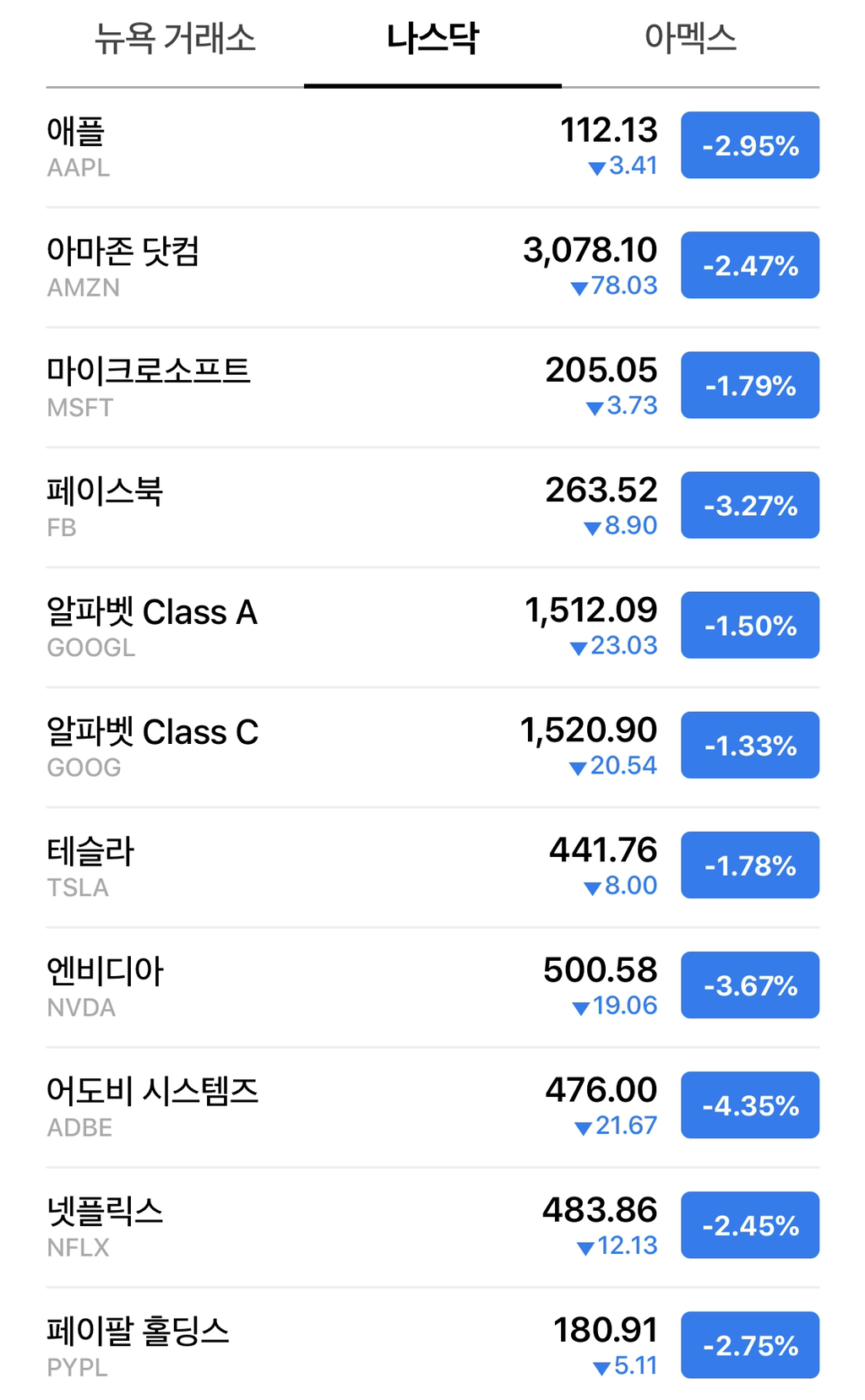Select the 나스닥 tab
The image size is (865, 1400).
432,39
